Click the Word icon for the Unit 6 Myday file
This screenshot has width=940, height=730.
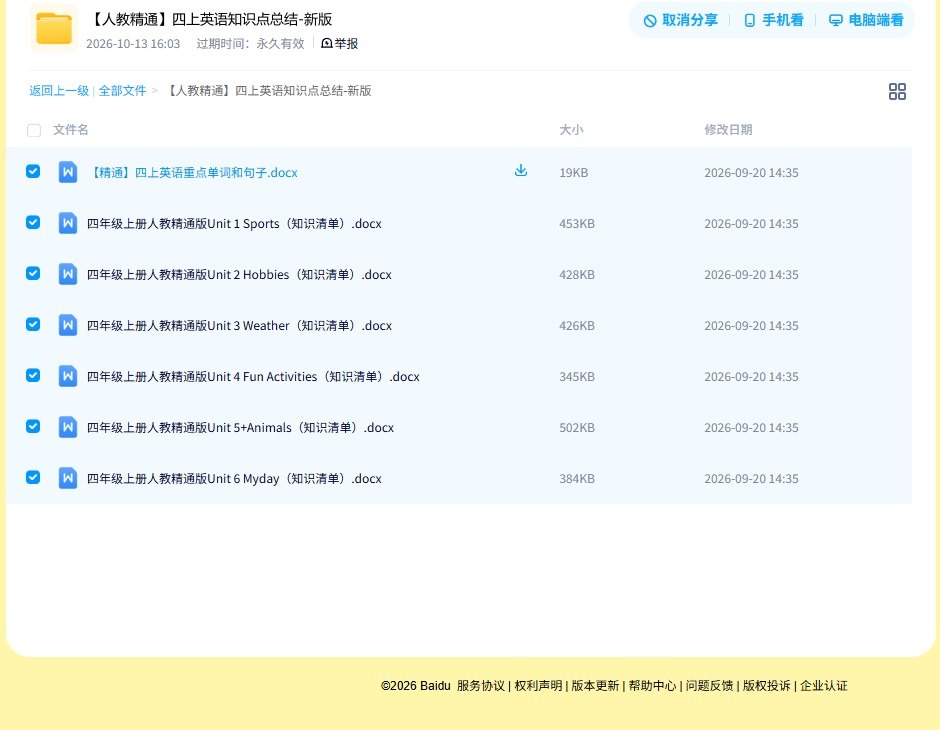(x=68, y=478)
